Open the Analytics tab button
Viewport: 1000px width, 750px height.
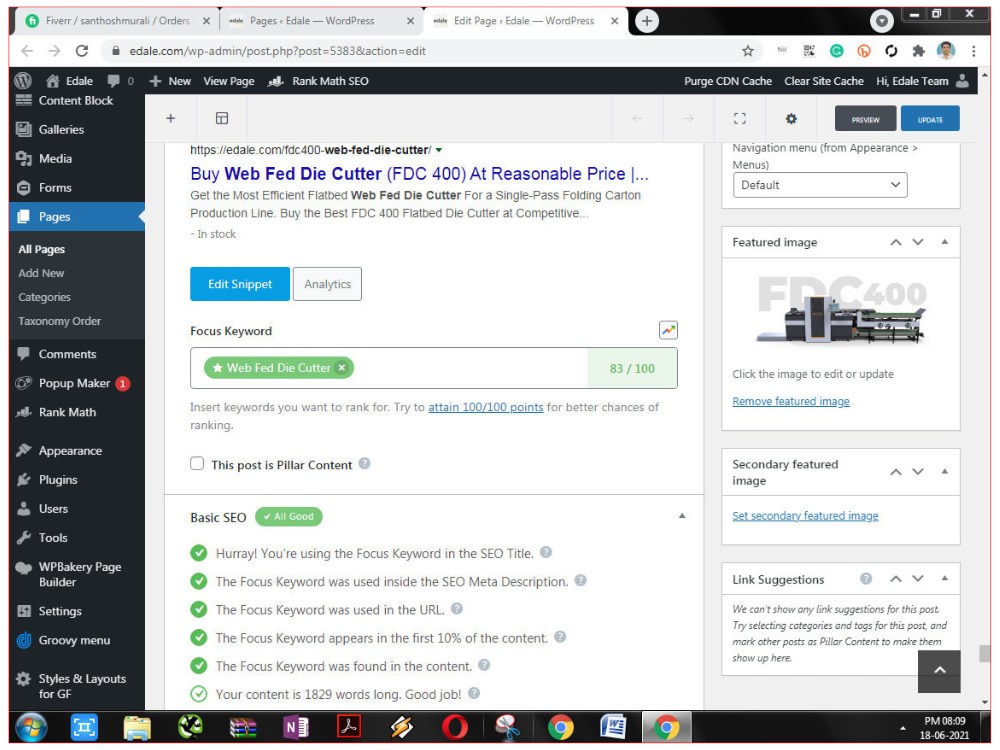coord(327,284)
